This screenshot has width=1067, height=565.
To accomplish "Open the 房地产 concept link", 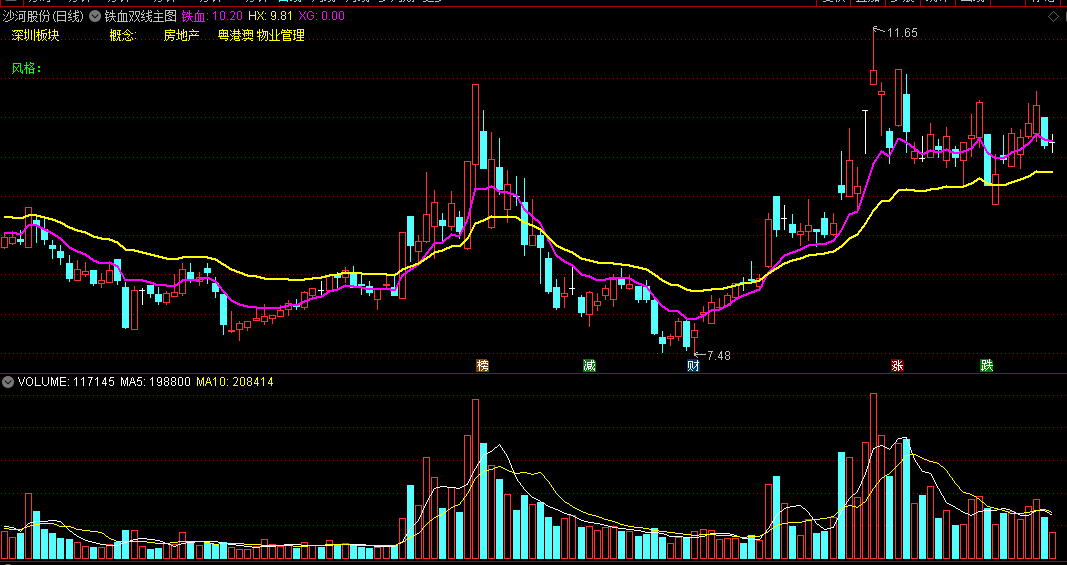I will click(182, 35).
